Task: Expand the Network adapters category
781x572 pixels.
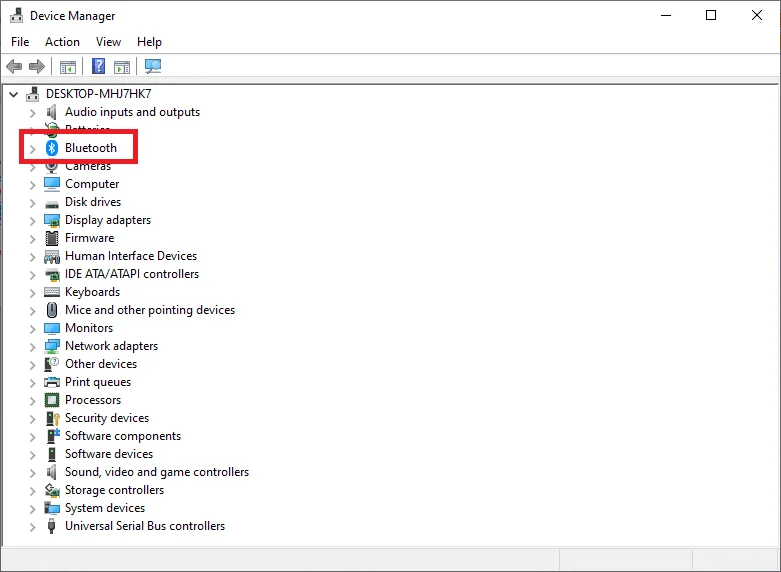Action: pos(32,347)
